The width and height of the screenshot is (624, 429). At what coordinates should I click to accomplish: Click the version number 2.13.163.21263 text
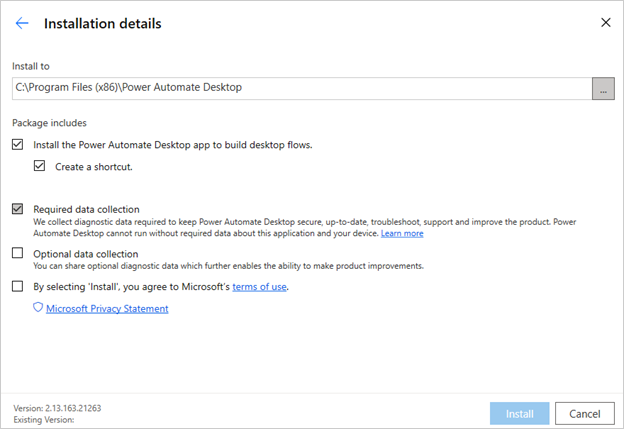73,408
